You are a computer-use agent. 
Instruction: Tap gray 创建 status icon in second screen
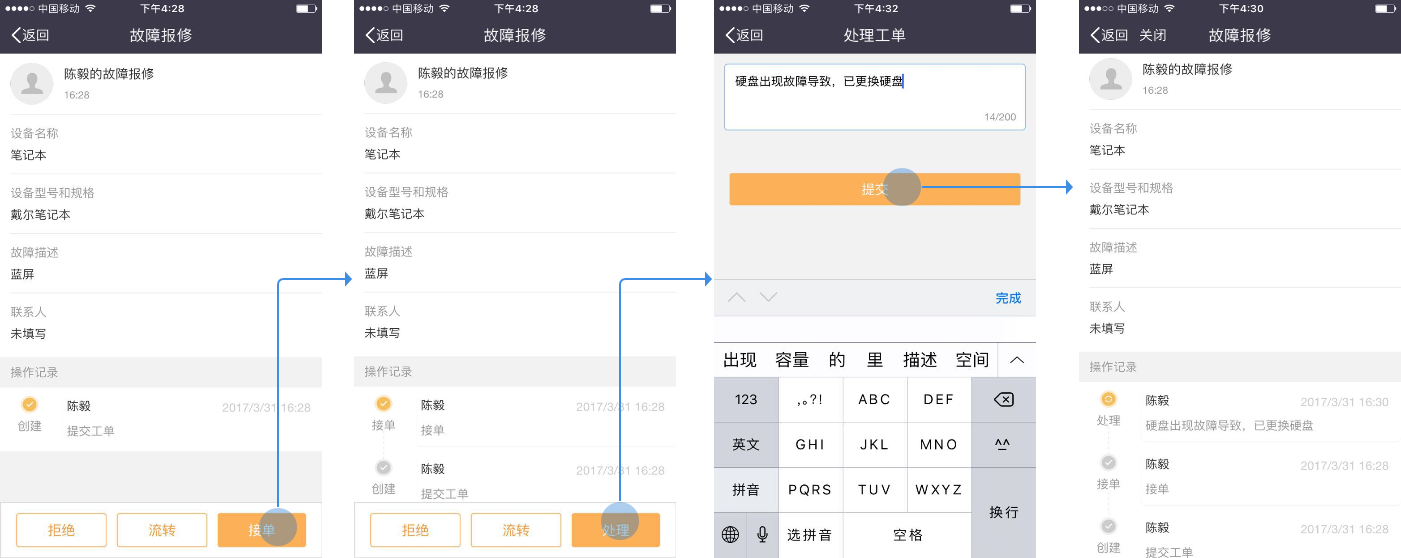383,467
